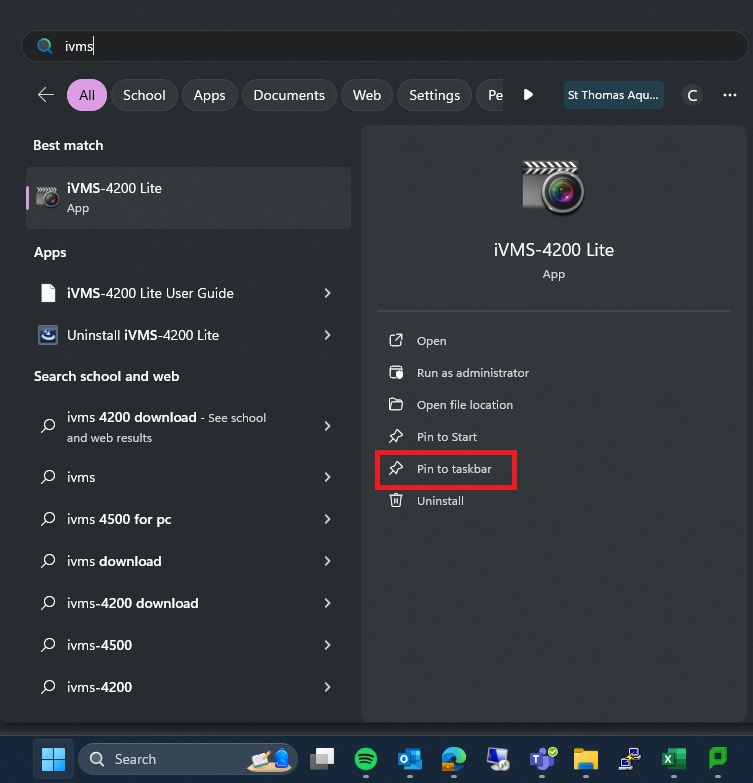Switch to the Settings filter tab
Viewport: 753px width, 783px height.
(x=434, y=95)
